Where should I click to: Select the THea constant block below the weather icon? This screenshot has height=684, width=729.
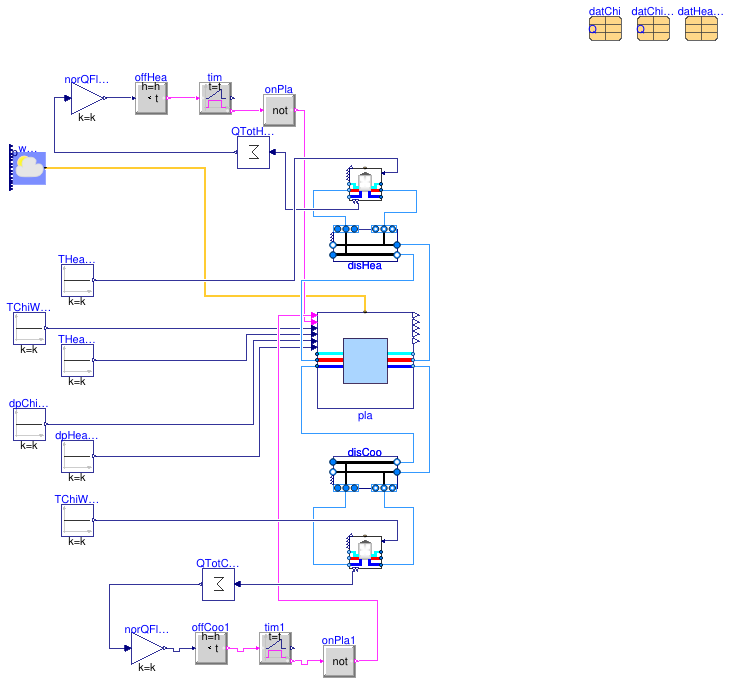[x=78, y=280]
